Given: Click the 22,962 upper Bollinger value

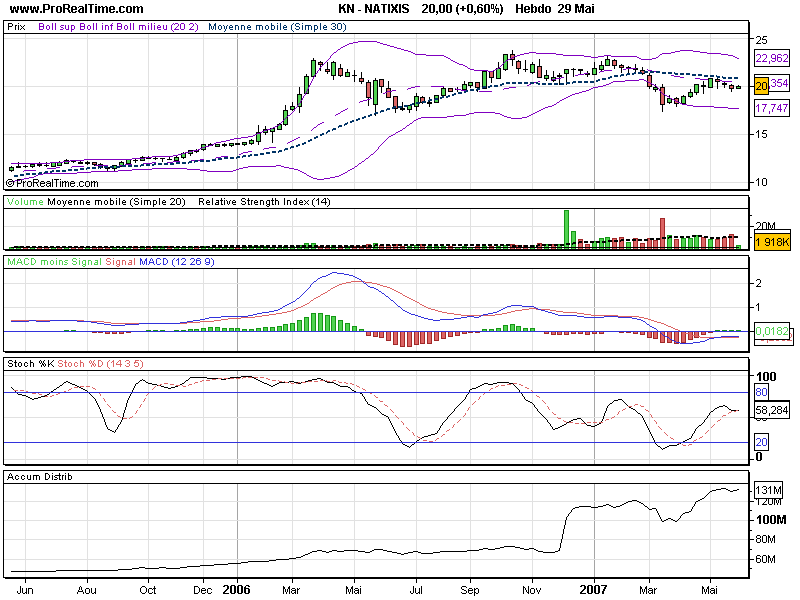Looking at the screenshot, I should pos(772,58).
